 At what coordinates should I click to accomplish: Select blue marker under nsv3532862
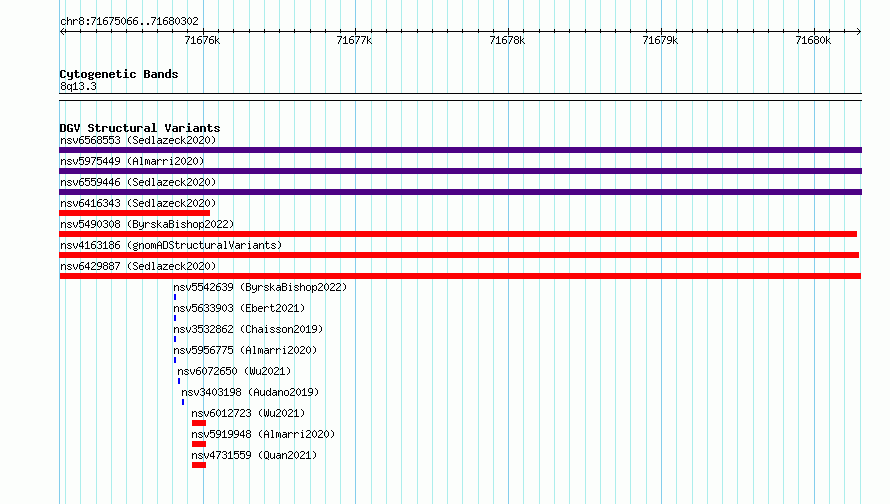175,339
